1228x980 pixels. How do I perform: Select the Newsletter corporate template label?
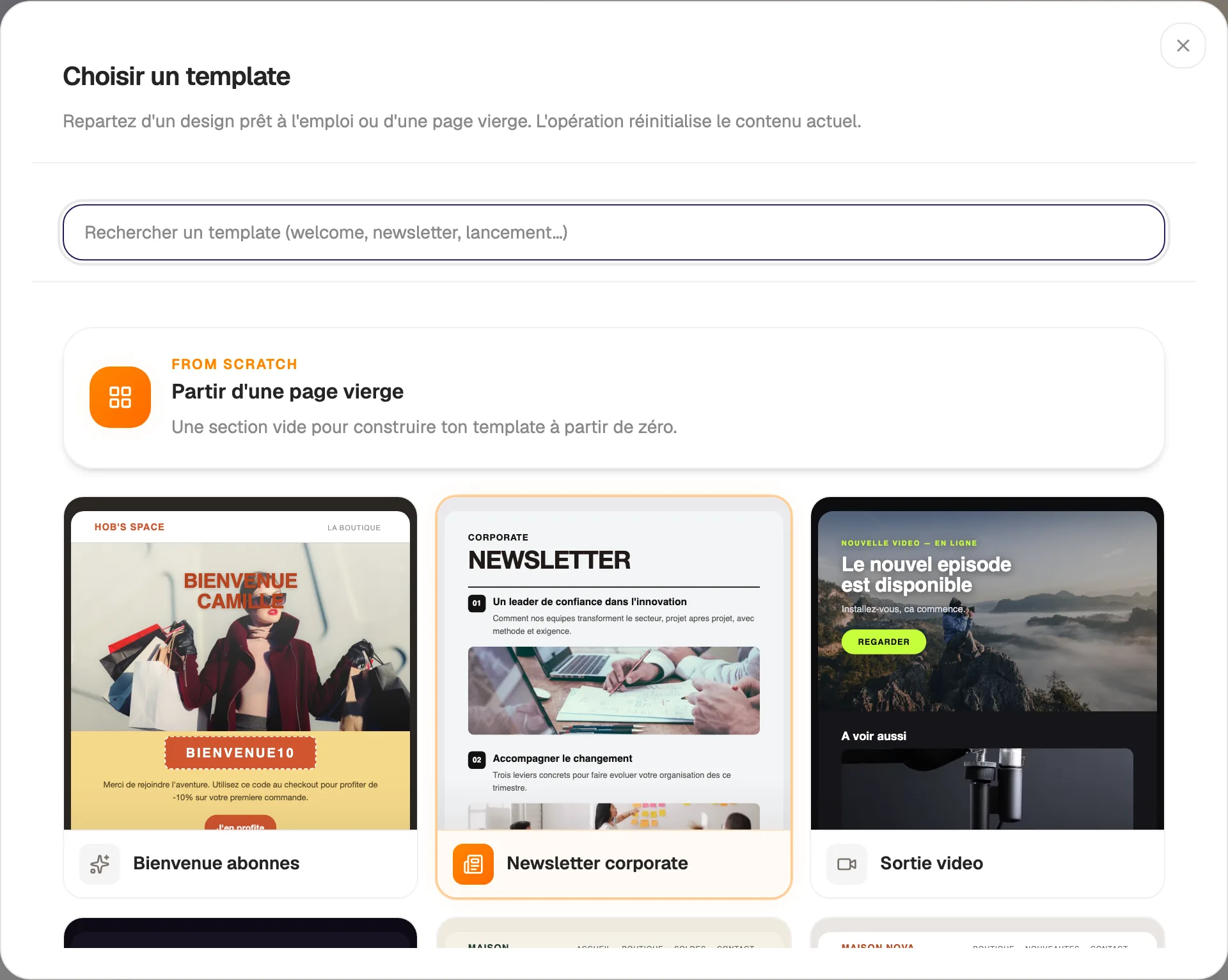tap(597, 864)
